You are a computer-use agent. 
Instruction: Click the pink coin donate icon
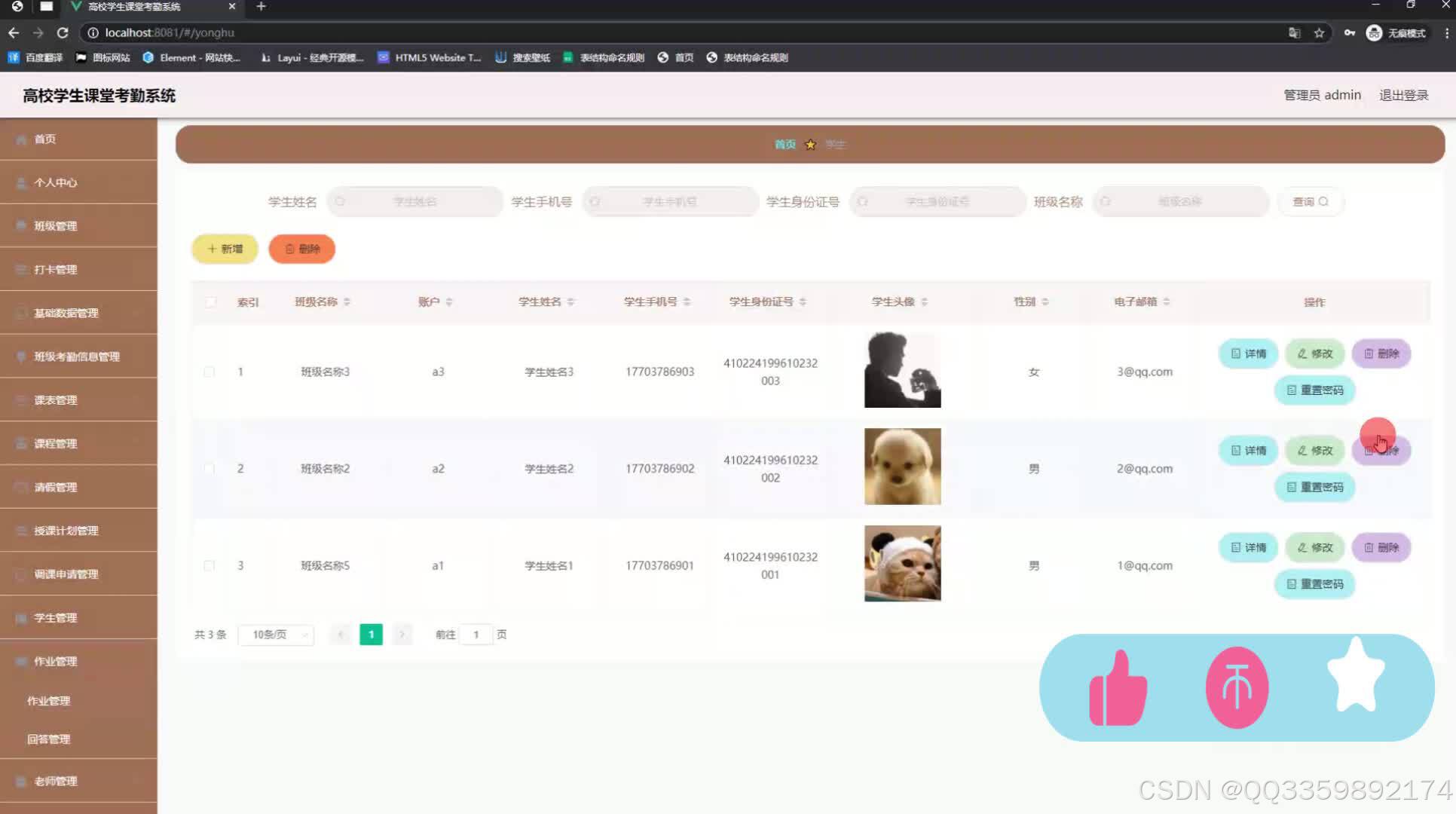tap(1237, 687)
